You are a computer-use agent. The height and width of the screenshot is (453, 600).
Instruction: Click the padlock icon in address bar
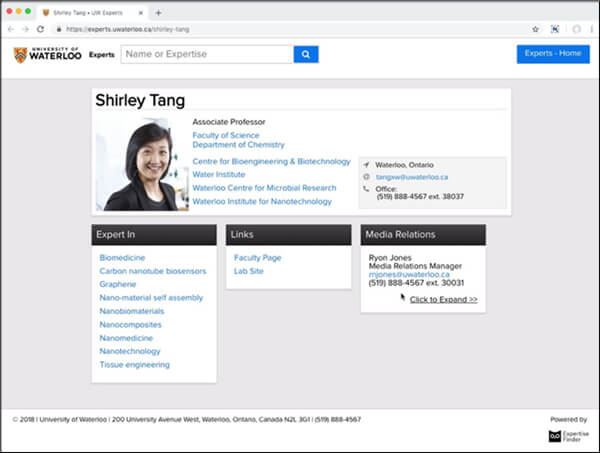point(59,29)
